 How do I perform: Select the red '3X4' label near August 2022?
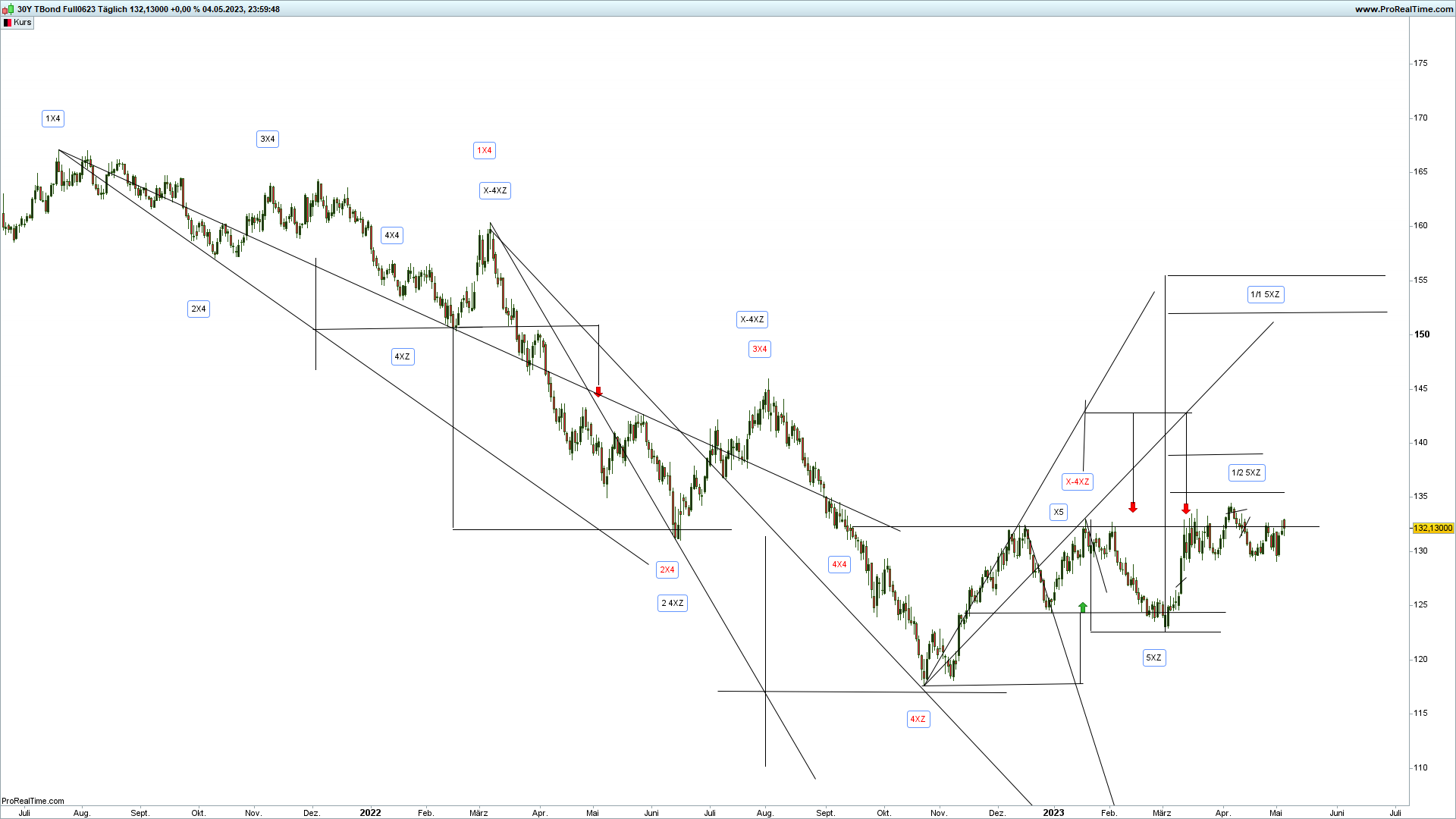pyautogui.click(x=759, y=349)
